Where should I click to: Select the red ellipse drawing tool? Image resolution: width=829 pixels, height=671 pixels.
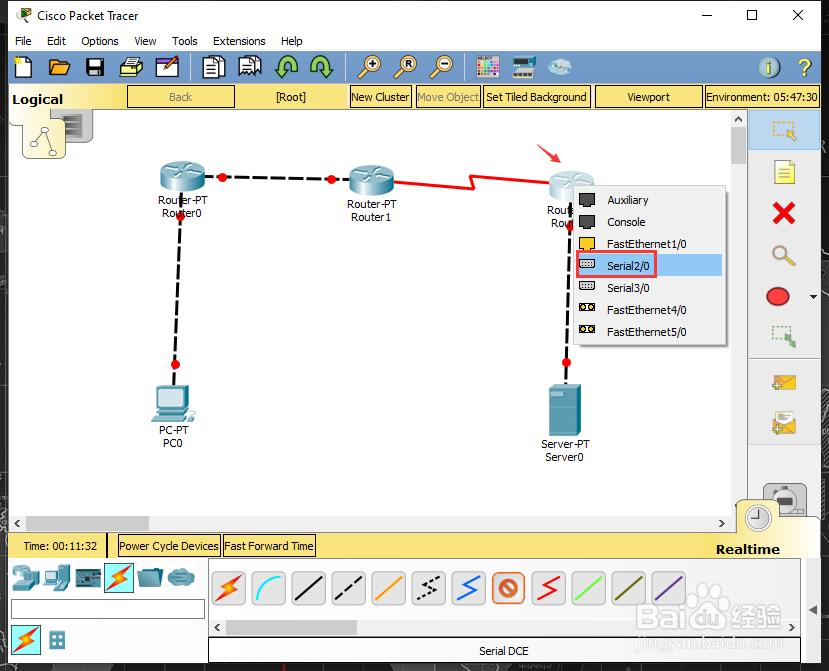pyautogui.click(x=778, y=297)
